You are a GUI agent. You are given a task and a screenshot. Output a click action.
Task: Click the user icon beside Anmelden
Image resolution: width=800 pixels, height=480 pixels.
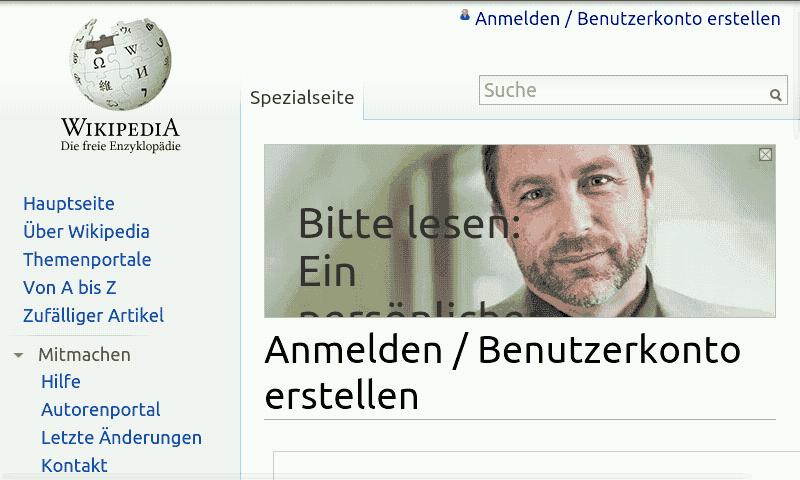tap(465, 15)
